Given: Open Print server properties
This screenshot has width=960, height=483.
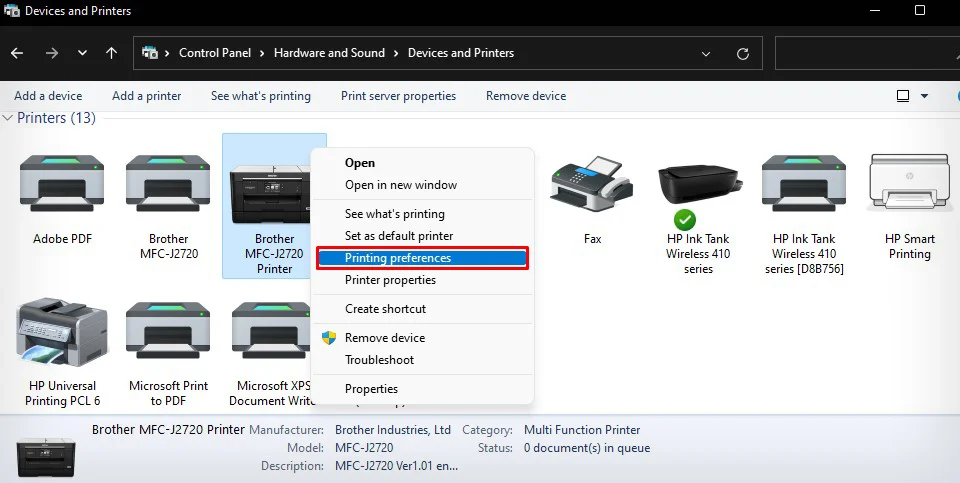Looking at the screenshot, I should [x=398, y=96].
